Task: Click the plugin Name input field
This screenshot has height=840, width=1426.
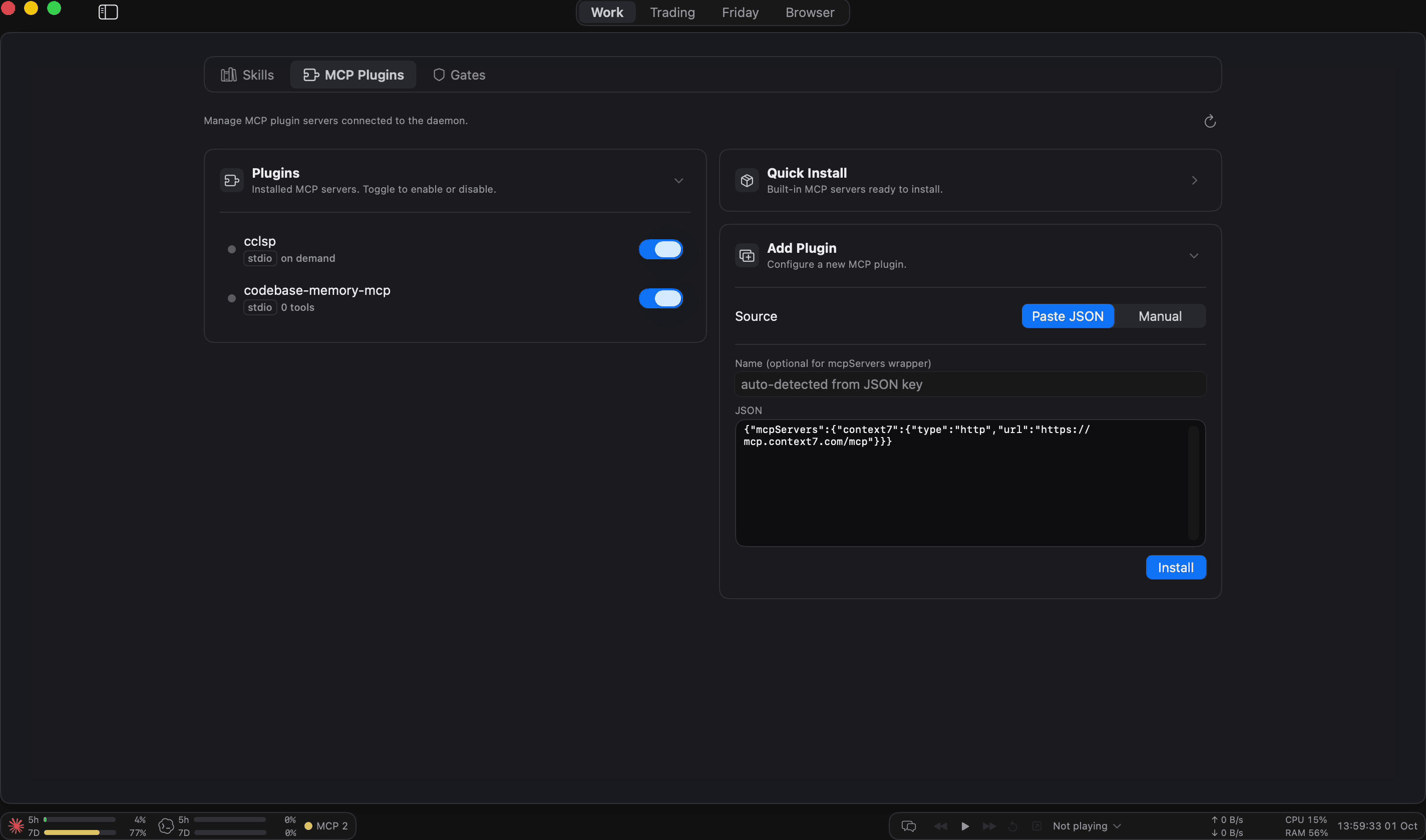Action: [x=970, y=384]
